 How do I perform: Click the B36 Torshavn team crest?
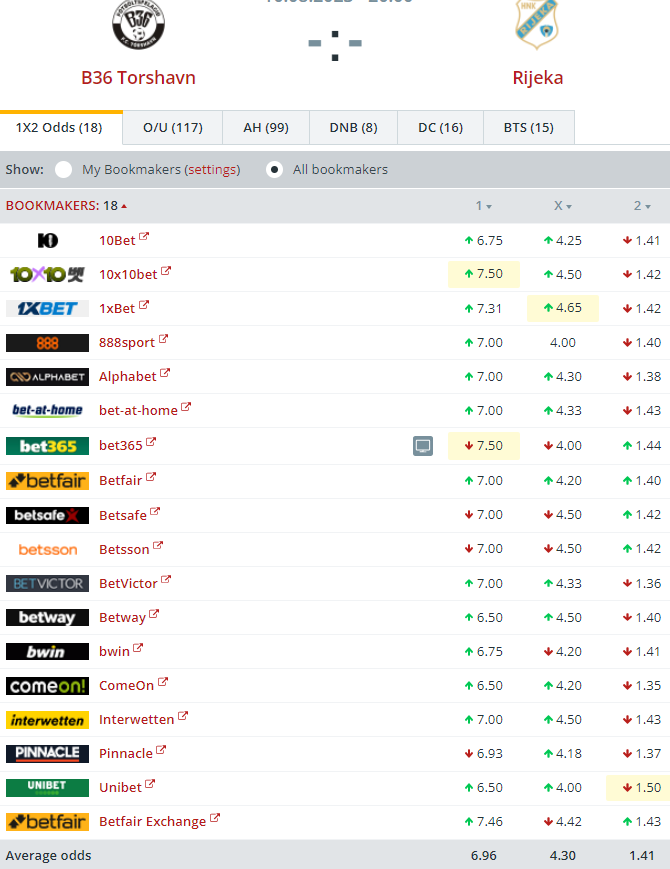click(x=139, y=24)
